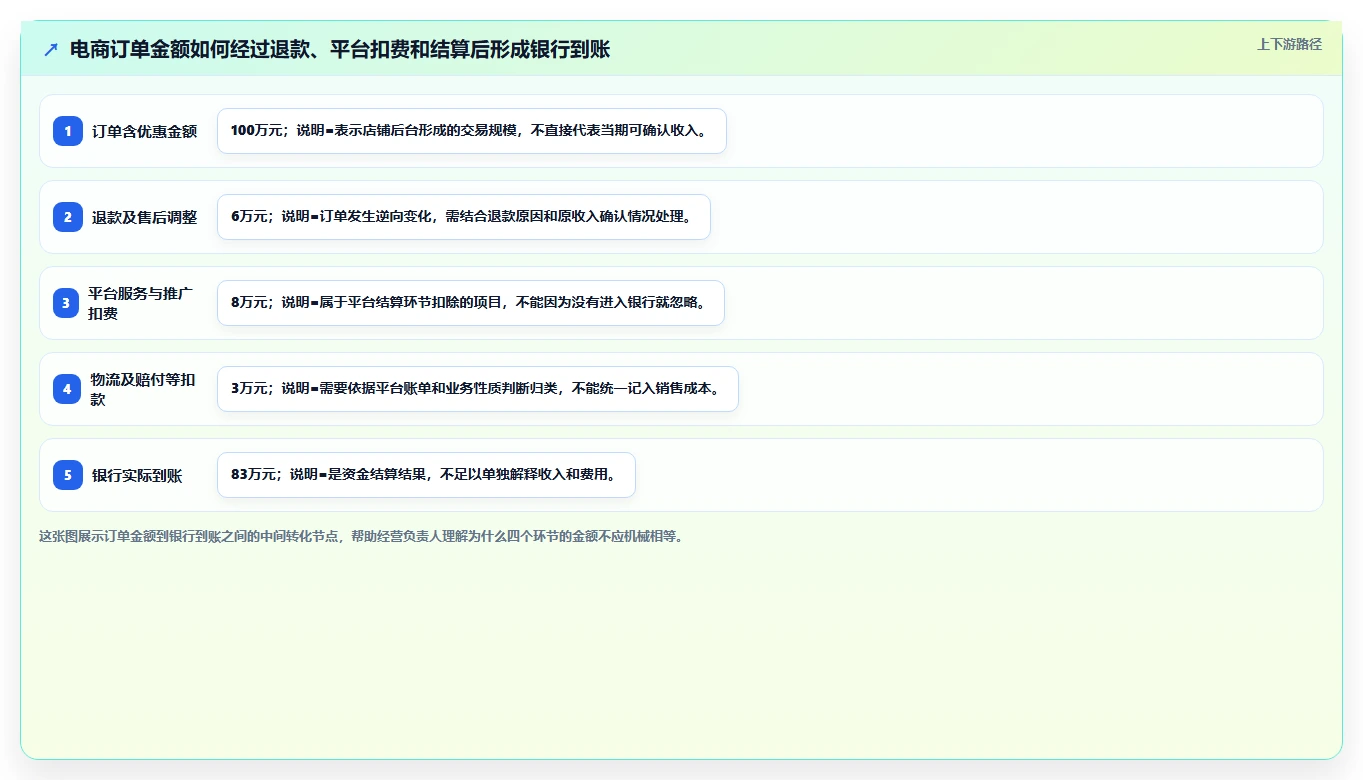This screenshot has width=1363, height=780.
Task: Click the 上下游路径 label in header
Action: (1289, 44)
